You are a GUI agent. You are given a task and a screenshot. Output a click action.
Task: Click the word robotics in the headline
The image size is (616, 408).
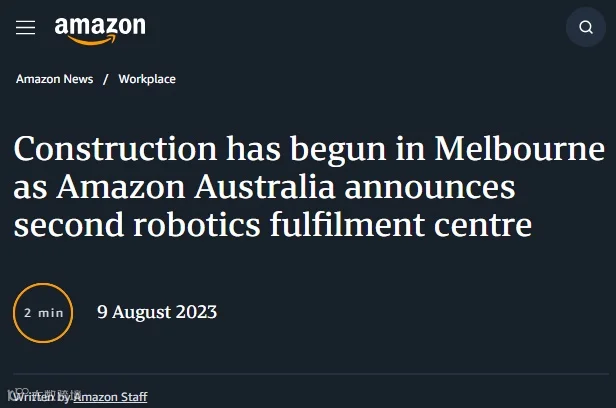197,224
